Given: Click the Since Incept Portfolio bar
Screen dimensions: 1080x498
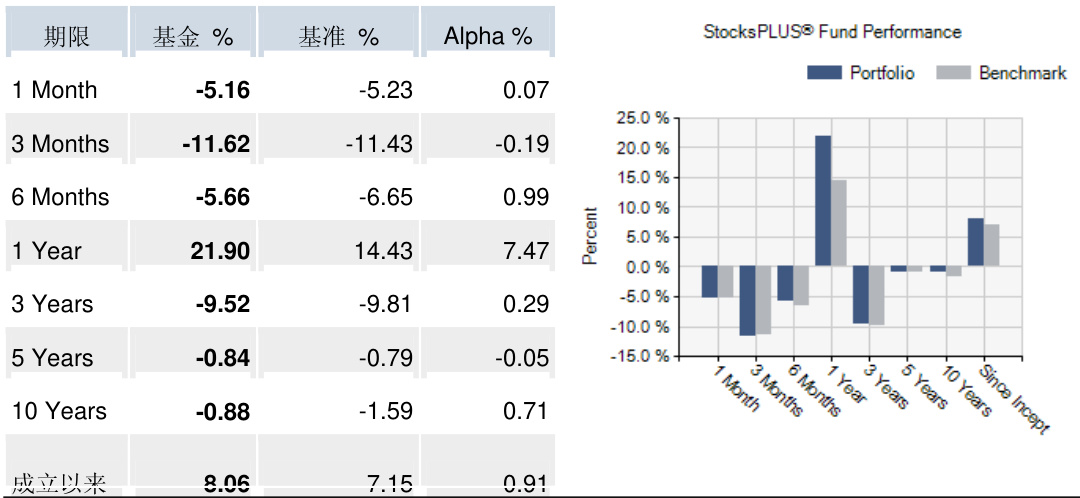Looking at the screenshot, I should (975, 242).
